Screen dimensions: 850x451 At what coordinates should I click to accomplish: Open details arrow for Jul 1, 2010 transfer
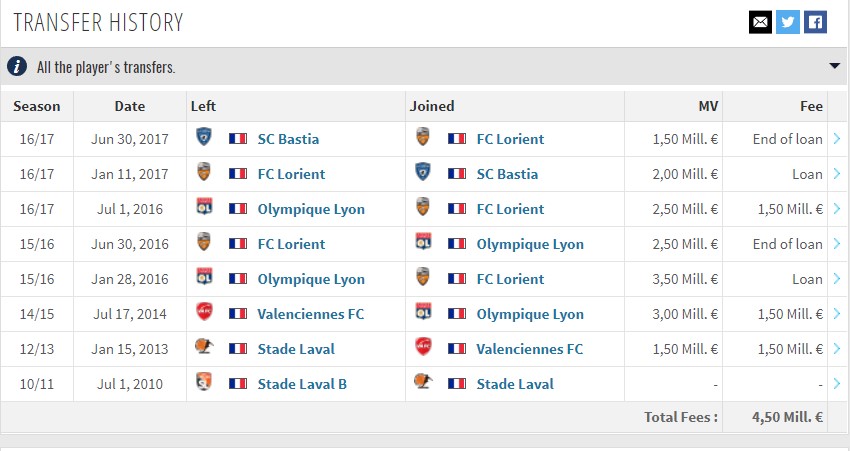[837, 383]
